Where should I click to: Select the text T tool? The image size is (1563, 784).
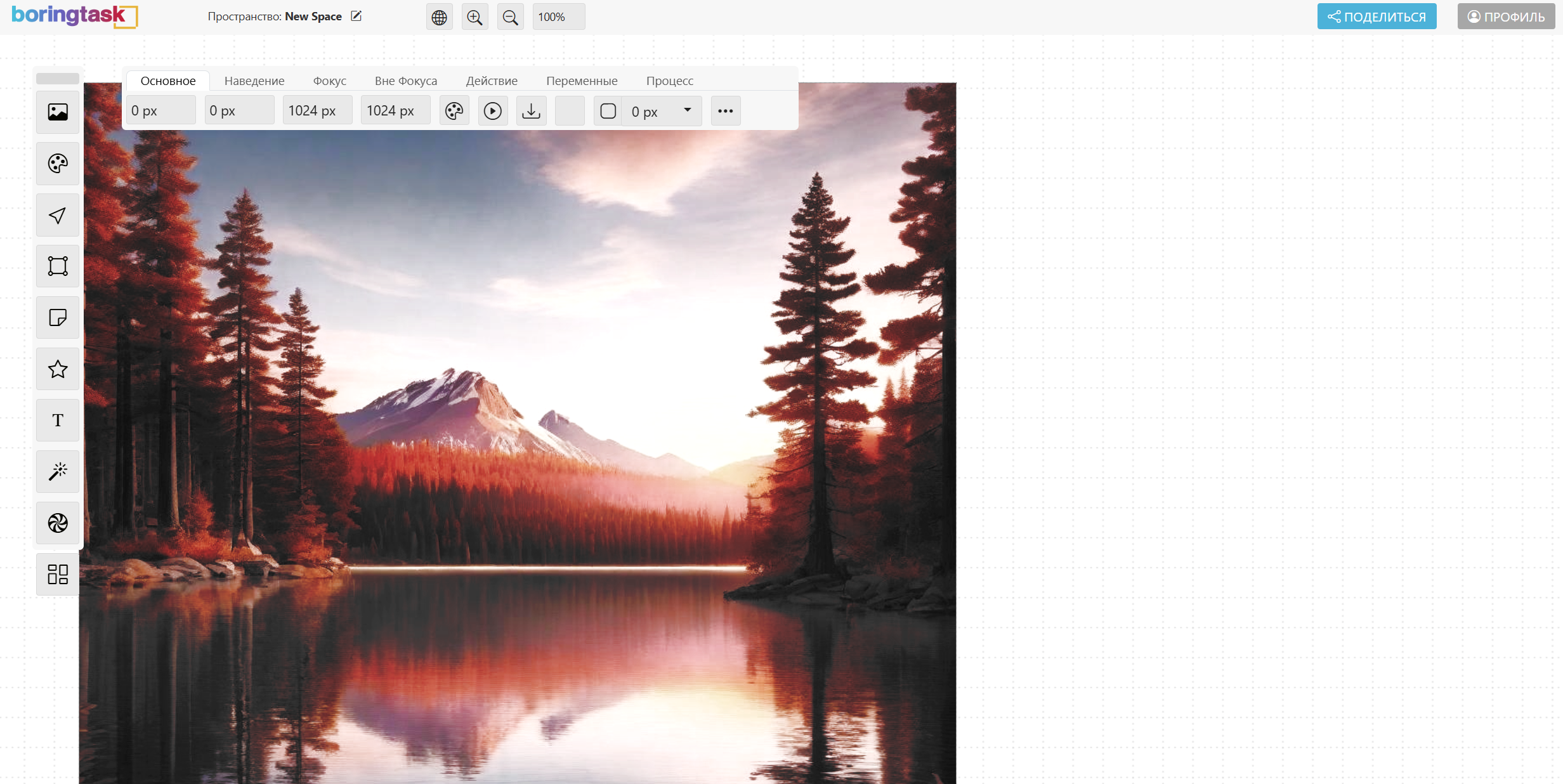click(58, 421)
